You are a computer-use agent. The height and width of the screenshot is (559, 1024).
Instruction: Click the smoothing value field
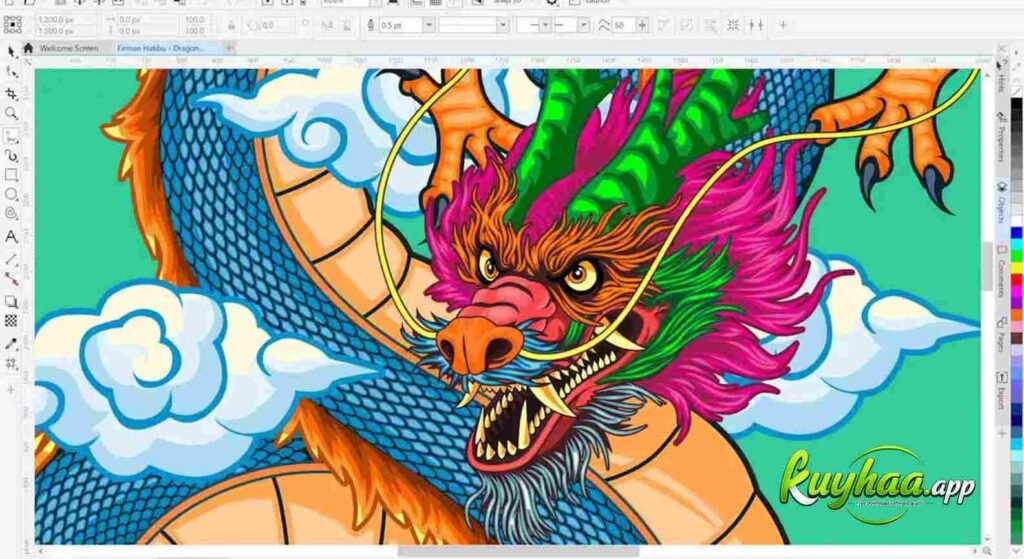click(x=624, y=25)
